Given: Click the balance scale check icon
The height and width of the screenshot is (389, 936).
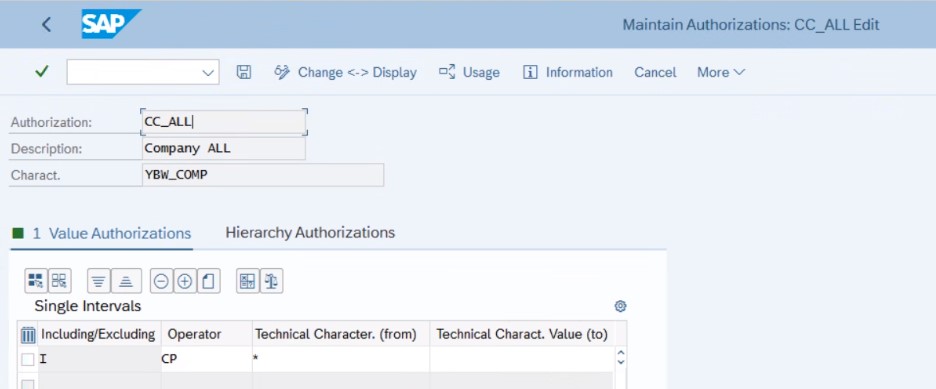Looking at the screenshot, I should coord(272,280).
